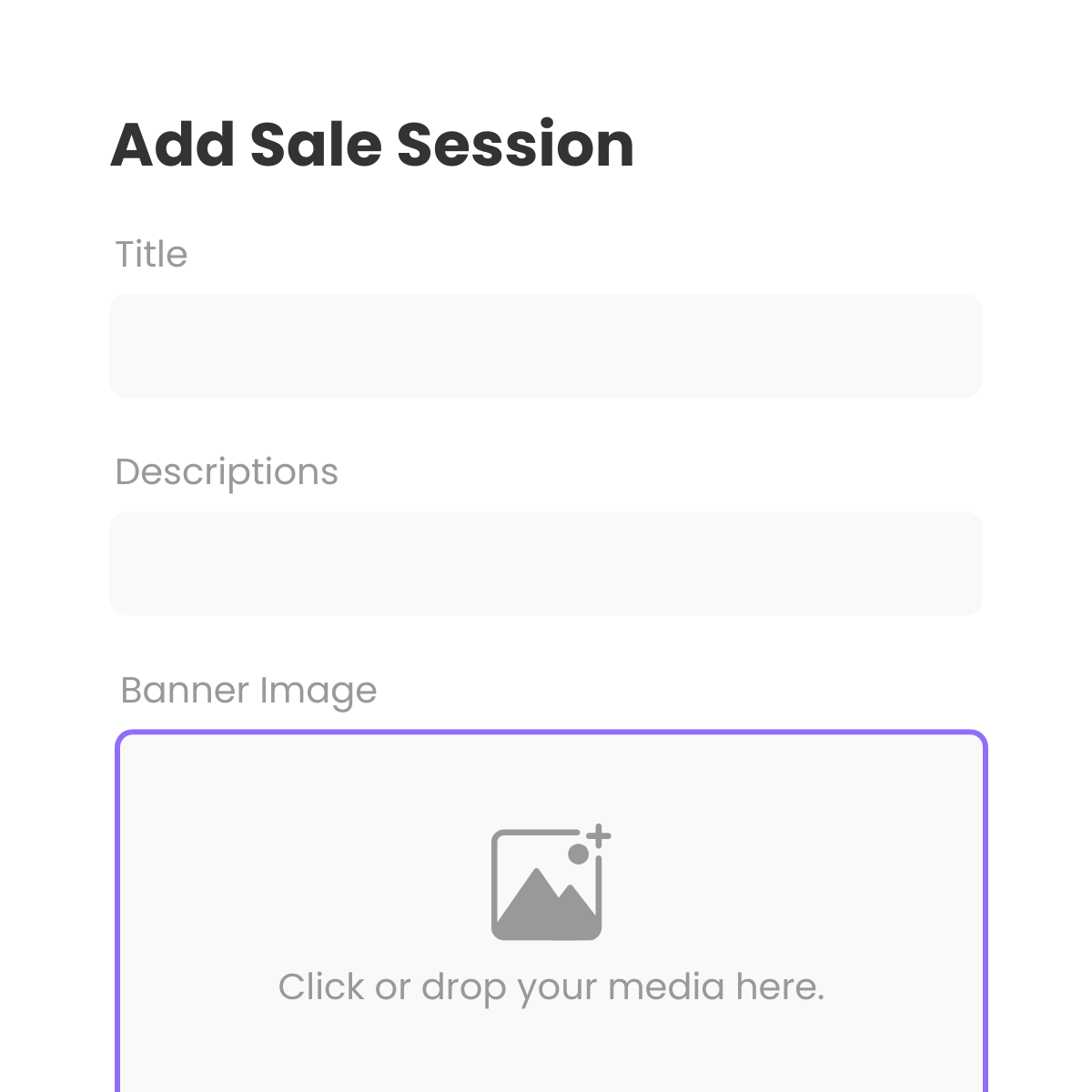Select the mountain graphic inside the upload icon
1092x1092 pixels.
[546, 899]
